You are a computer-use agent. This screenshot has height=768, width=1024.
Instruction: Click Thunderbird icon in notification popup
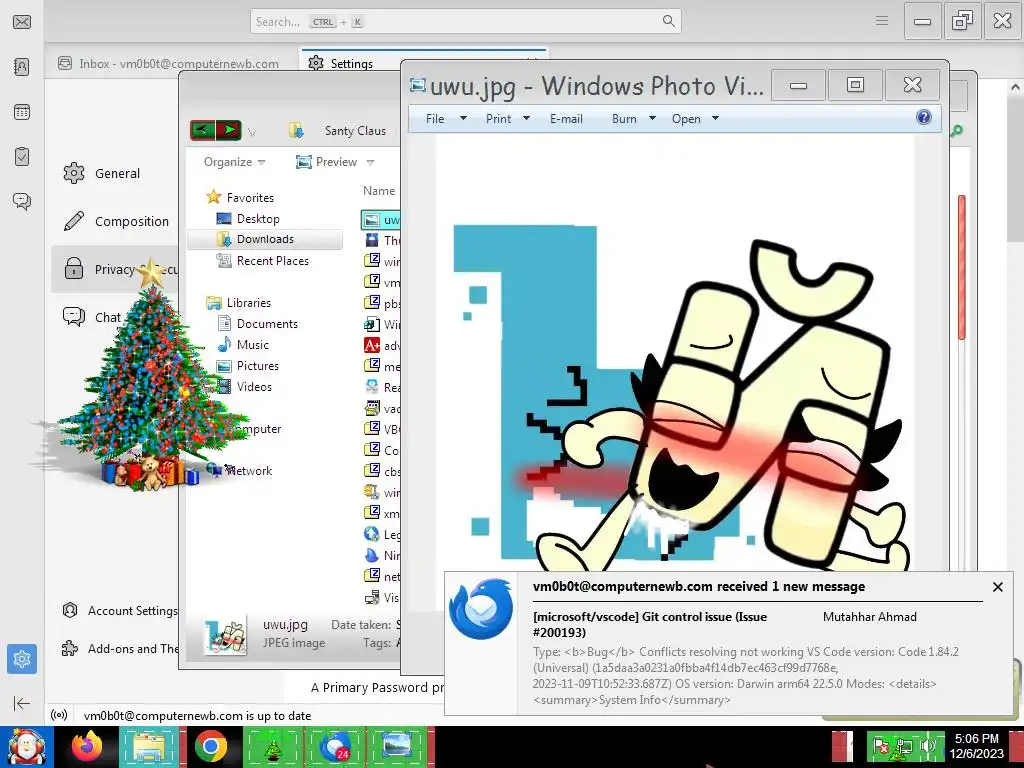point(481,609)
